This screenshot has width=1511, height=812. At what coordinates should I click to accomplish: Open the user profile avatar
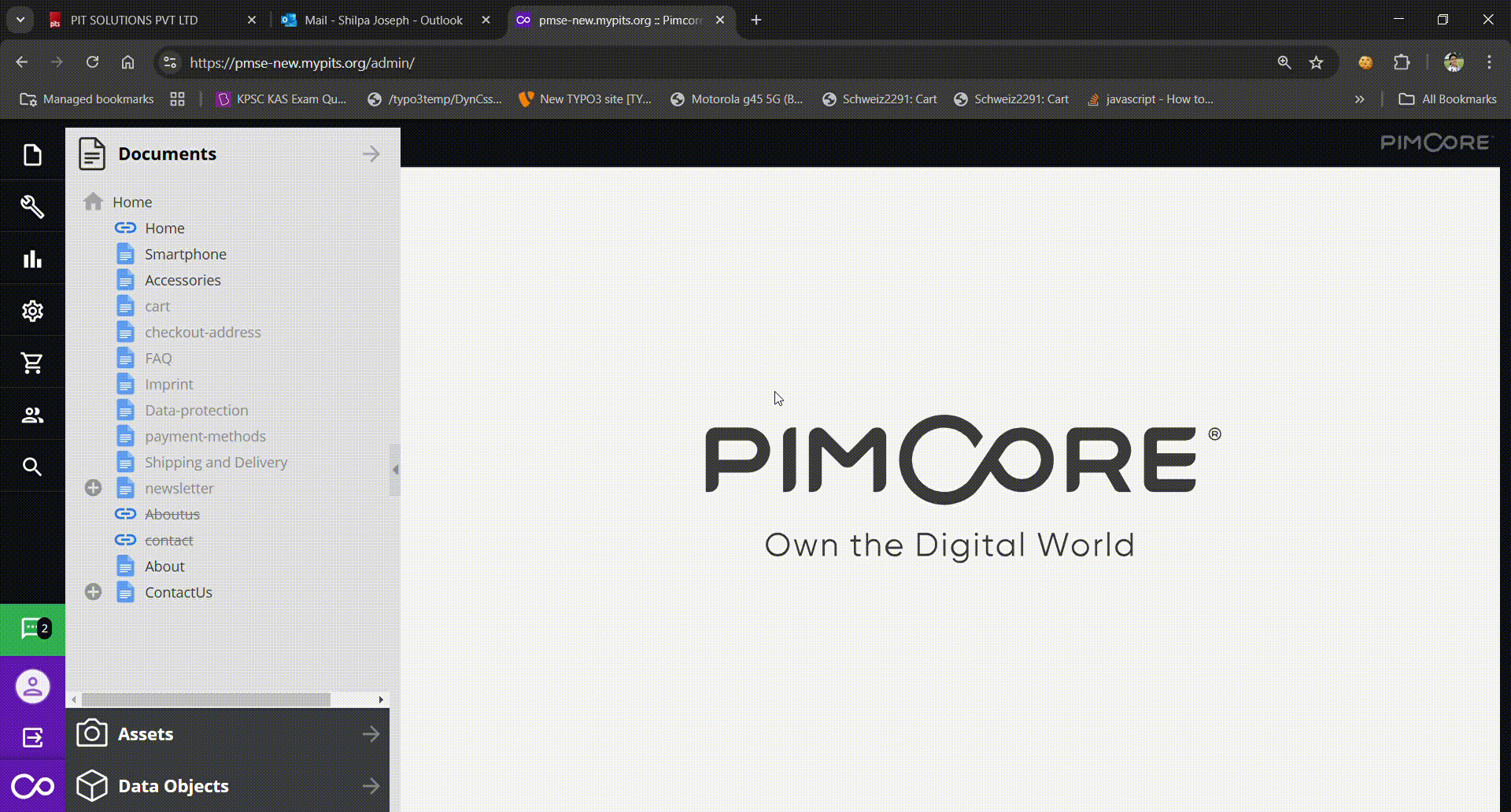[x=32, y=686]
